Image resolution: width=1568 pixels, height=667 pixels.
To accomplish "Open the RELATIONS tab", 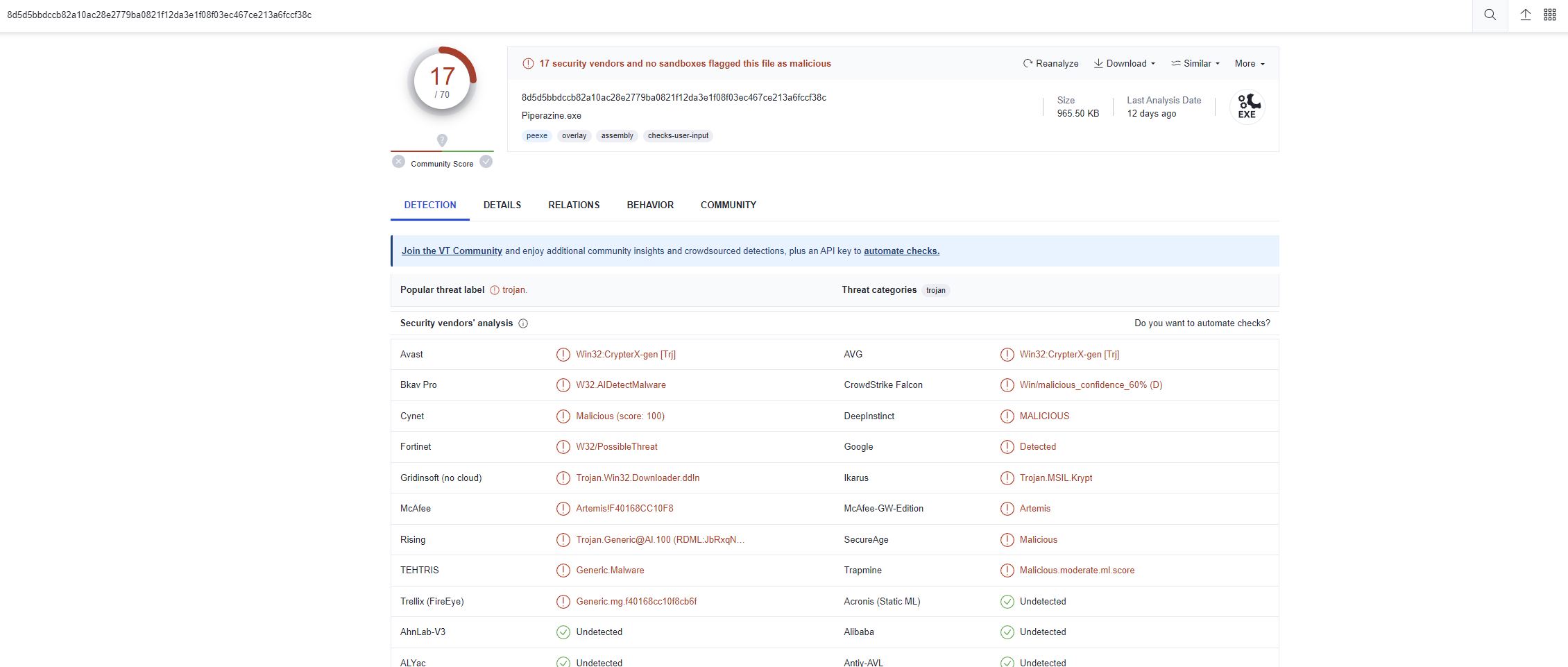I will (x=574, y=205).
